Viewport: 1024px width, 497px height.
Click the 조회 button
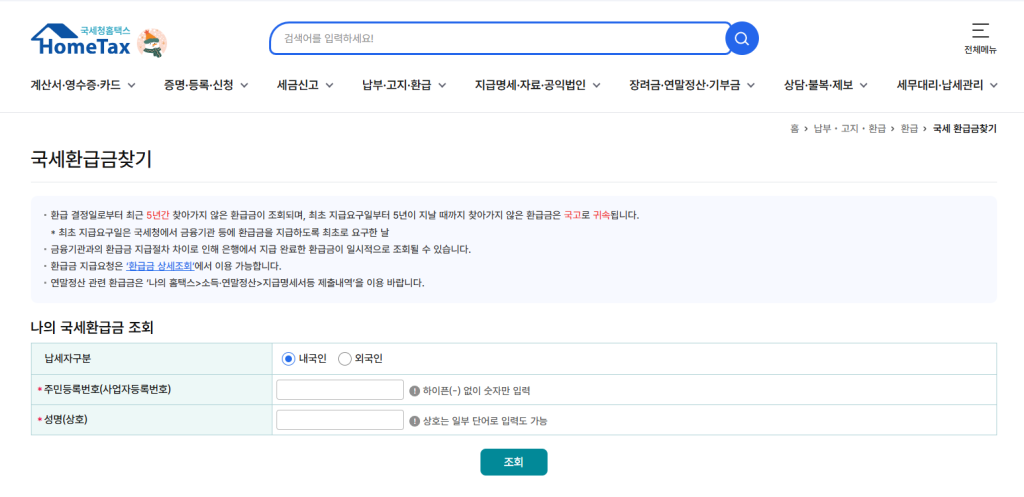(x=513, y=462)
